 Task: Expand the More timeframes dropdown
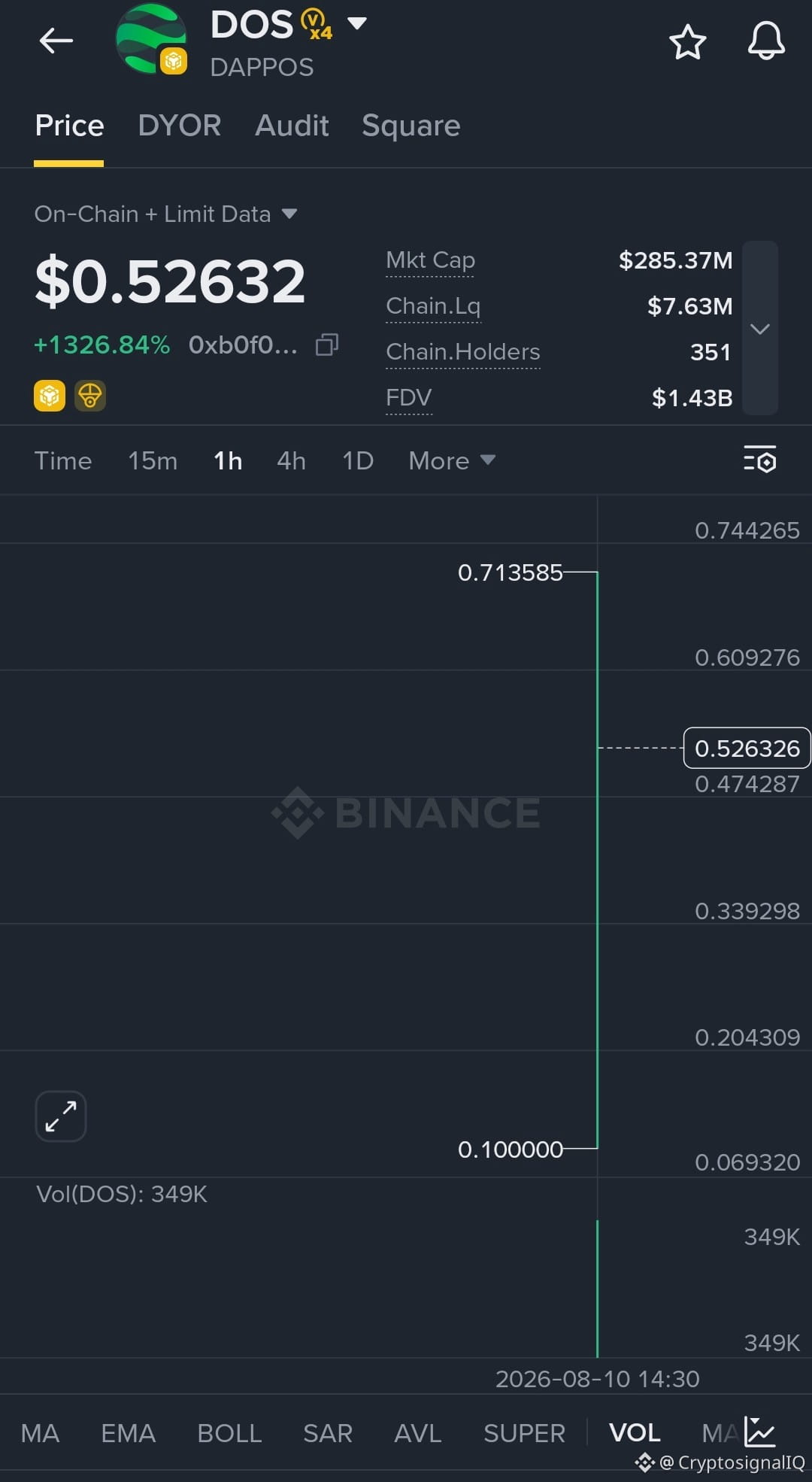452,460
